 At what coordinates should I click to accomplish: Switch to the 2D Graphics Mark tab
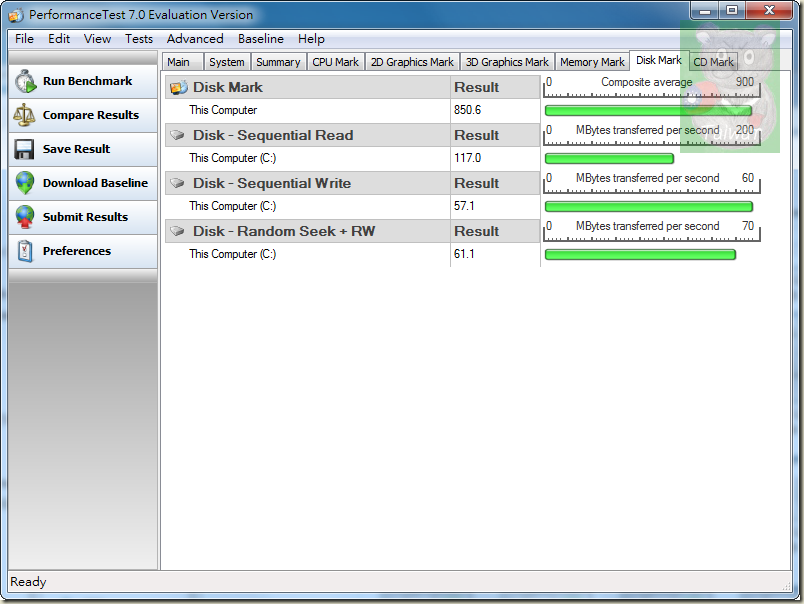pos(412,62)
